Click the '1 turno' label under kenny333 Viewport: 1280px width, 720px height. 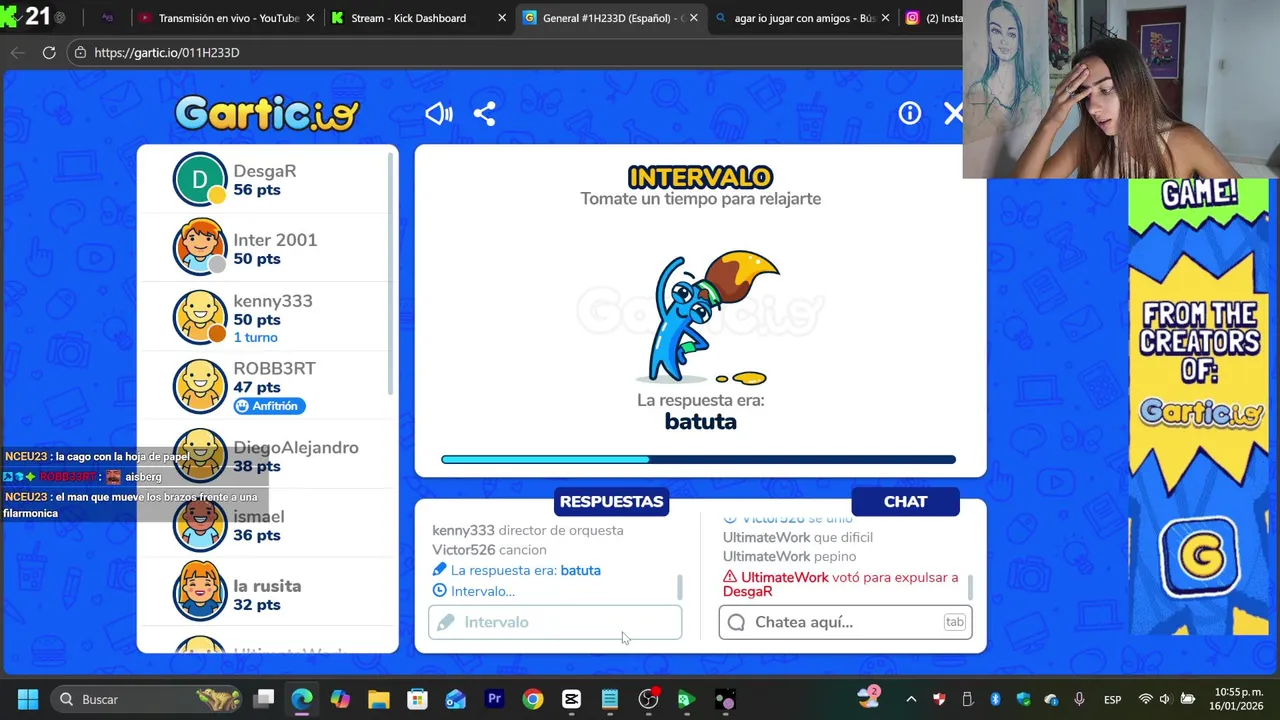(x=255, y=338)
